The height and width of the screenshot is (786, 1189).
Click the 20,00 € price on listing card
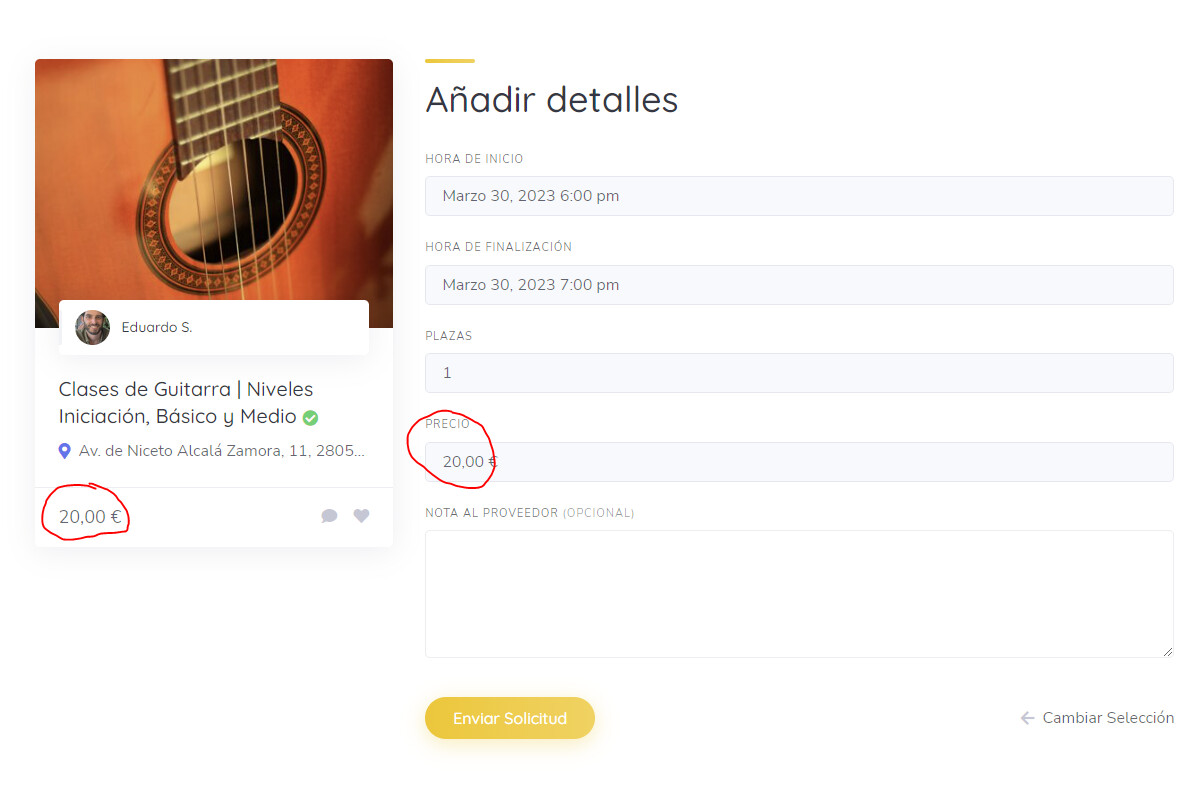[90, 517]
